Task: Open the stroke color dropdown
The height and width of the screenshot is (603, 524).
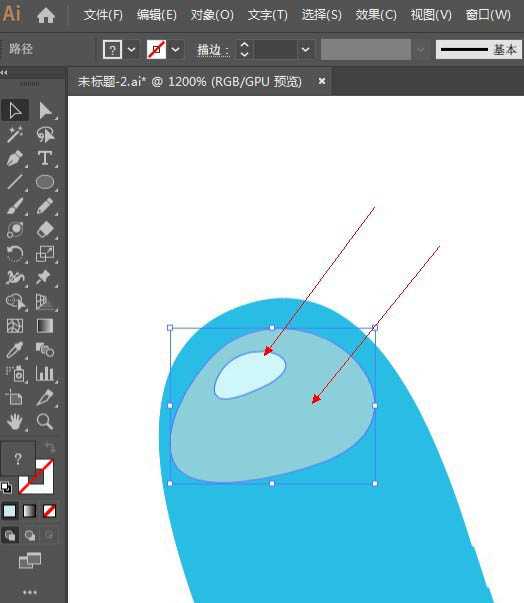Action: 175,49
